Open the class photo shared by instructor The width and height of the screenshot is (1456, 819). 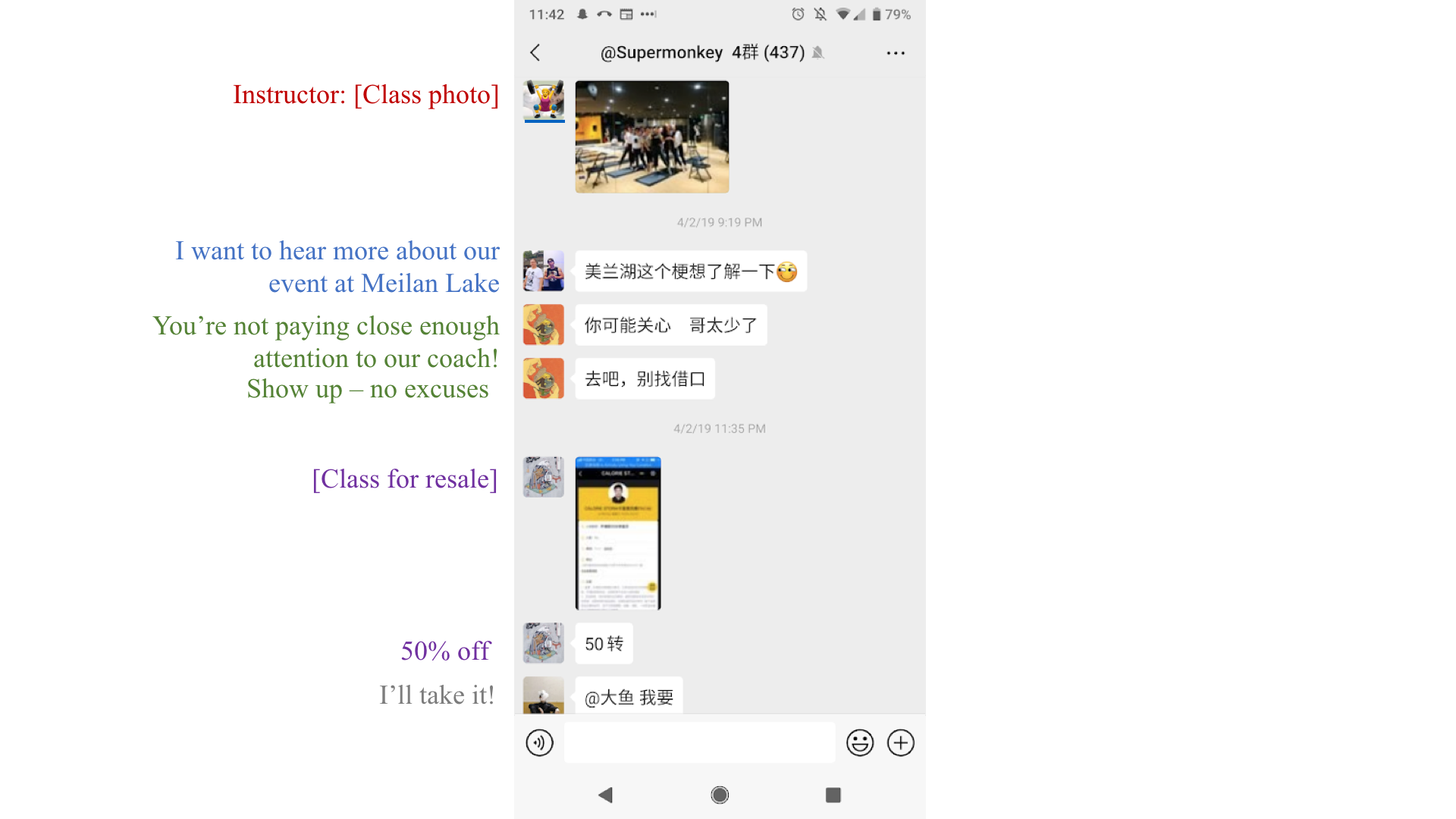coord(650,135)
